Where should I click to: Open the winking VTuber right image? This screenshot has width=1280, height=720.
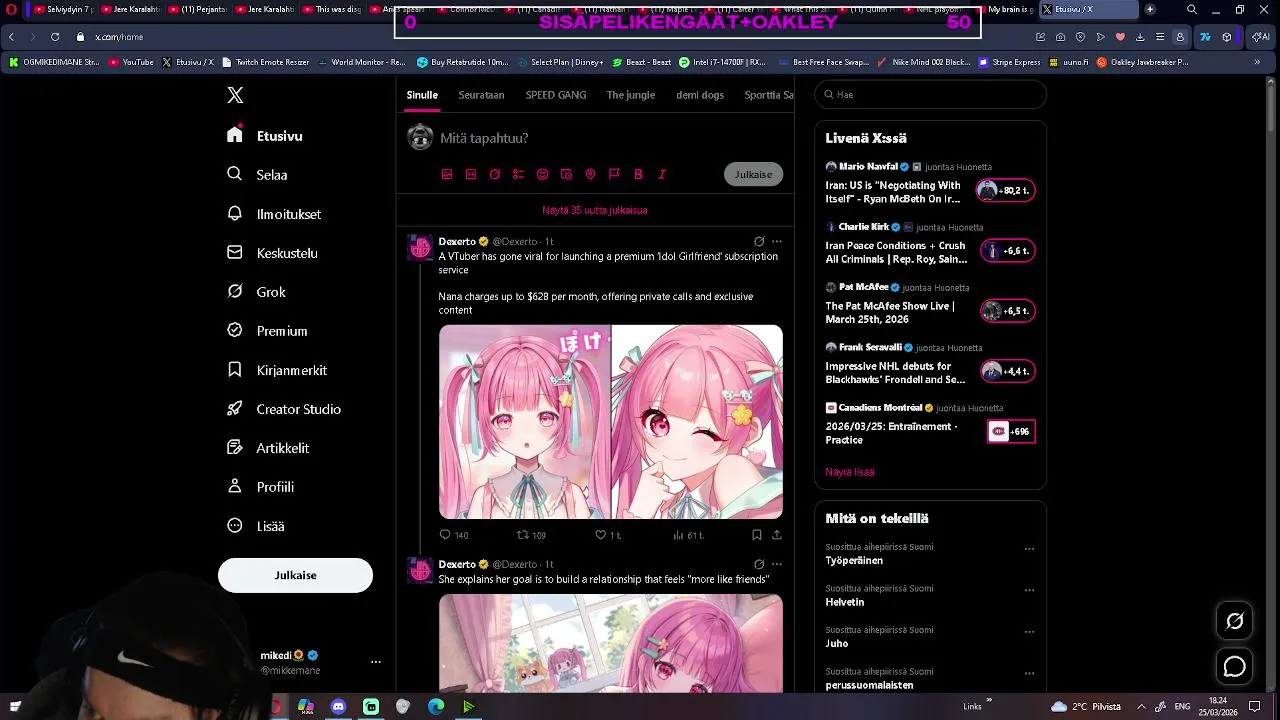pyautogui.click(x=698, y=421)
